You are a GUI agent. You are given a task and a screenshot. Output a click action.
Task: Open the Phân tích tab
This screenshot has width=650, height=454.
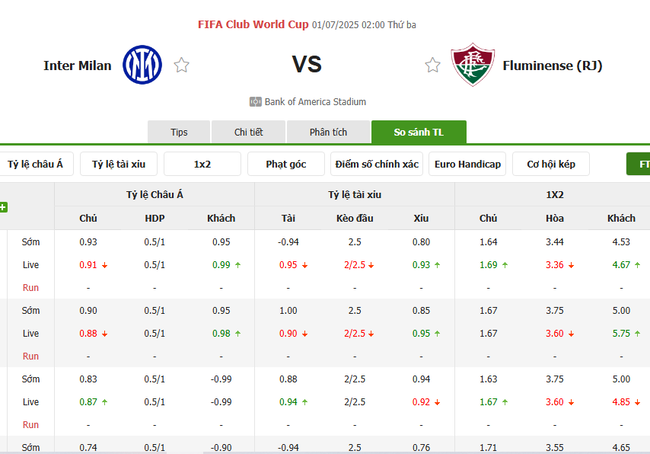(328, 132)
